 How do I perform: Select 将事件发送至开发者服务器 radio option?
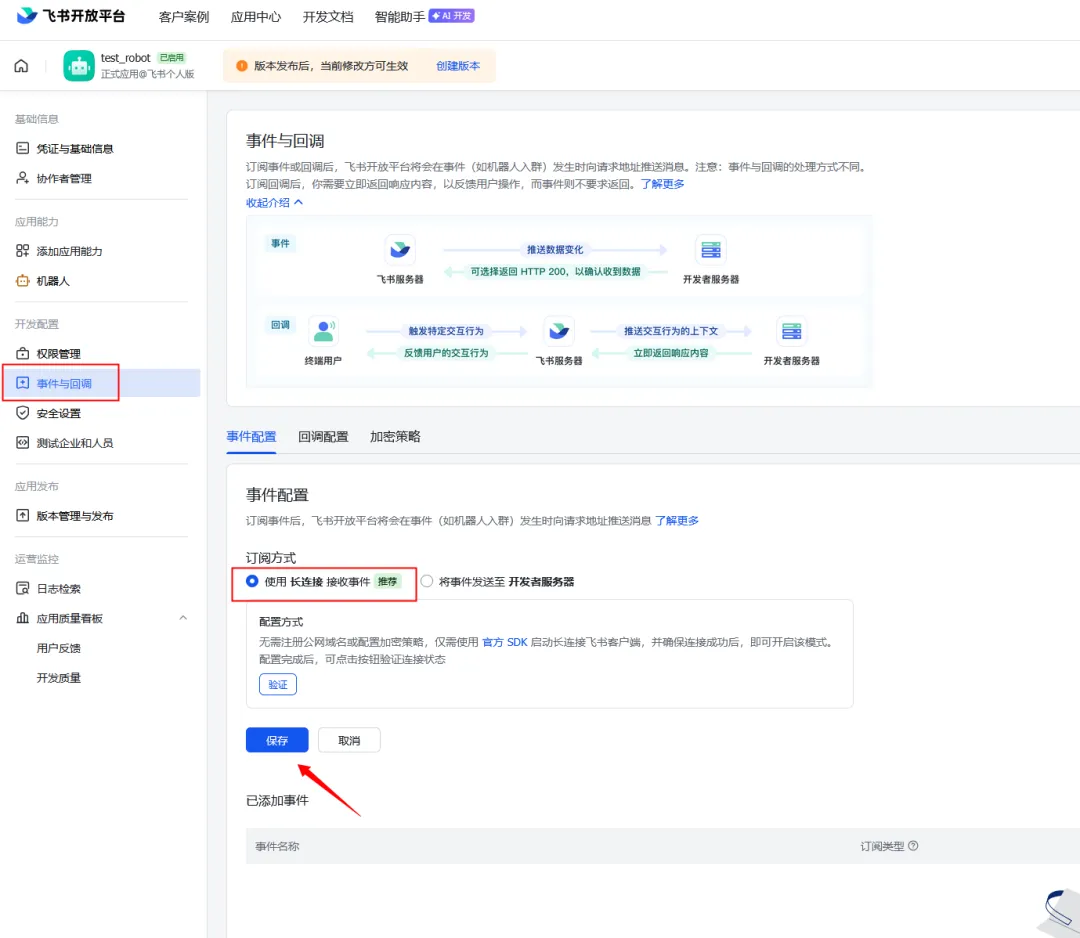pos(427,581)
